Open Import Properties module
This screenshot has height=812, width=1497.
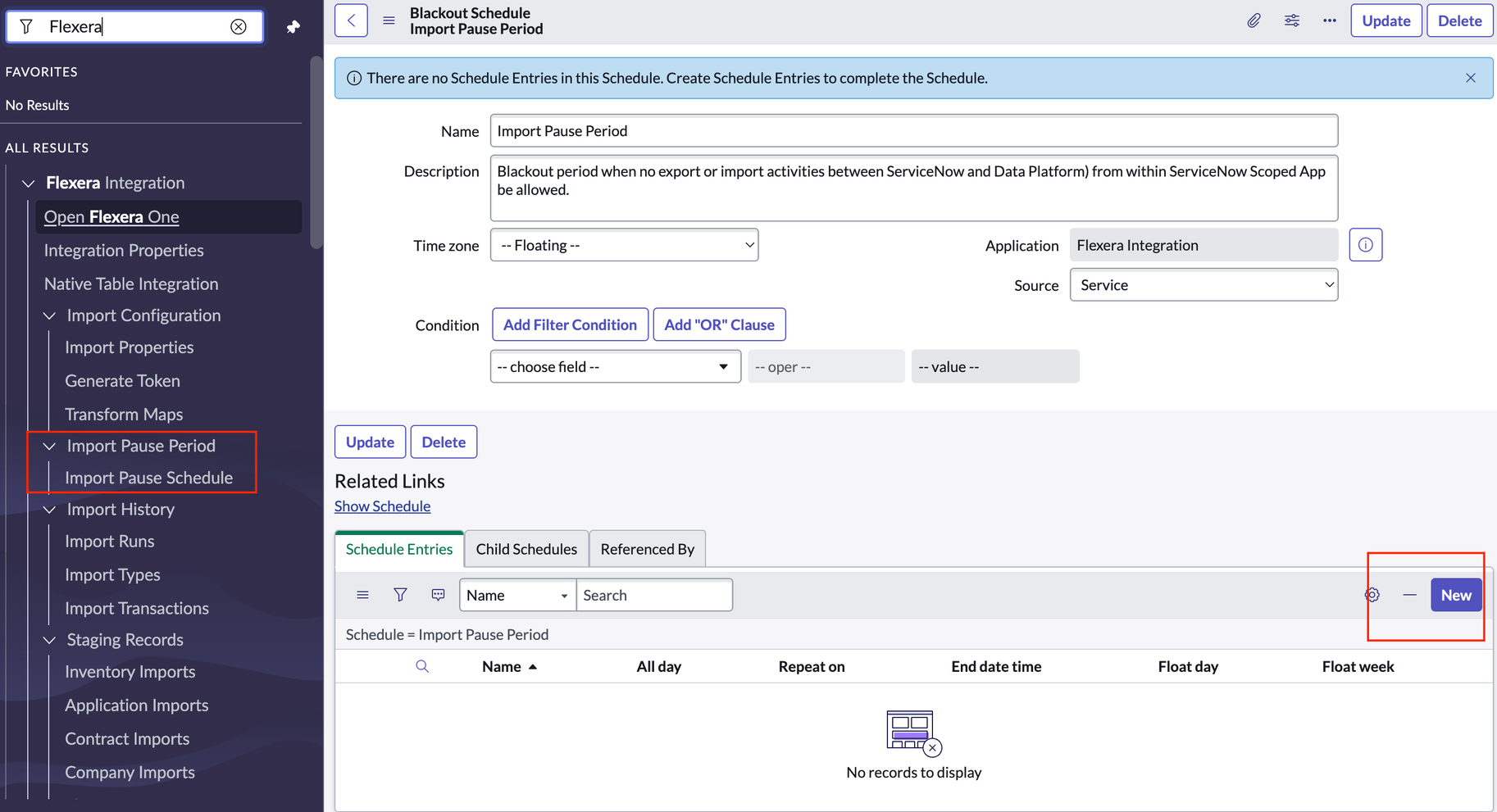coord(130,347)
